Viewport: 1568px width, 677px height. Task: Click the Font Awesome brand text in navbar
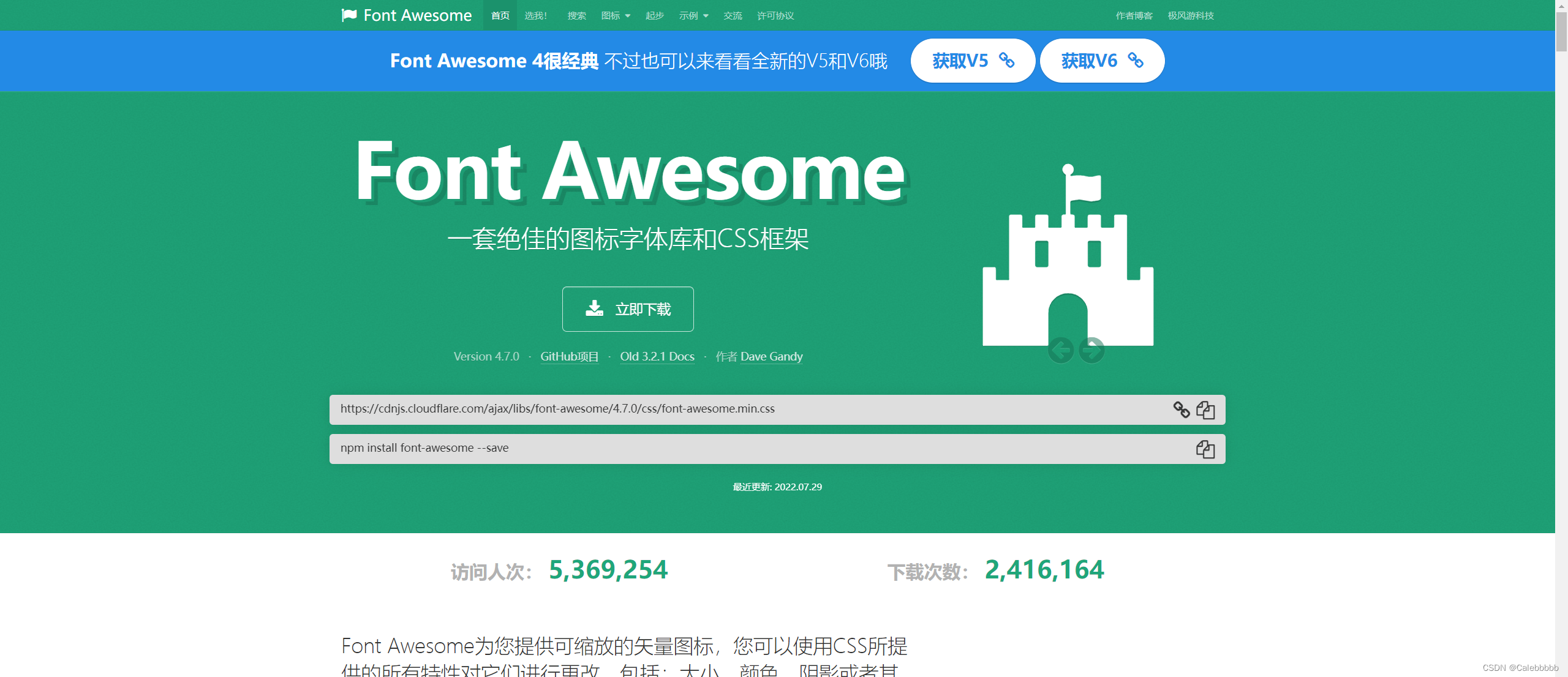[418, 15]
